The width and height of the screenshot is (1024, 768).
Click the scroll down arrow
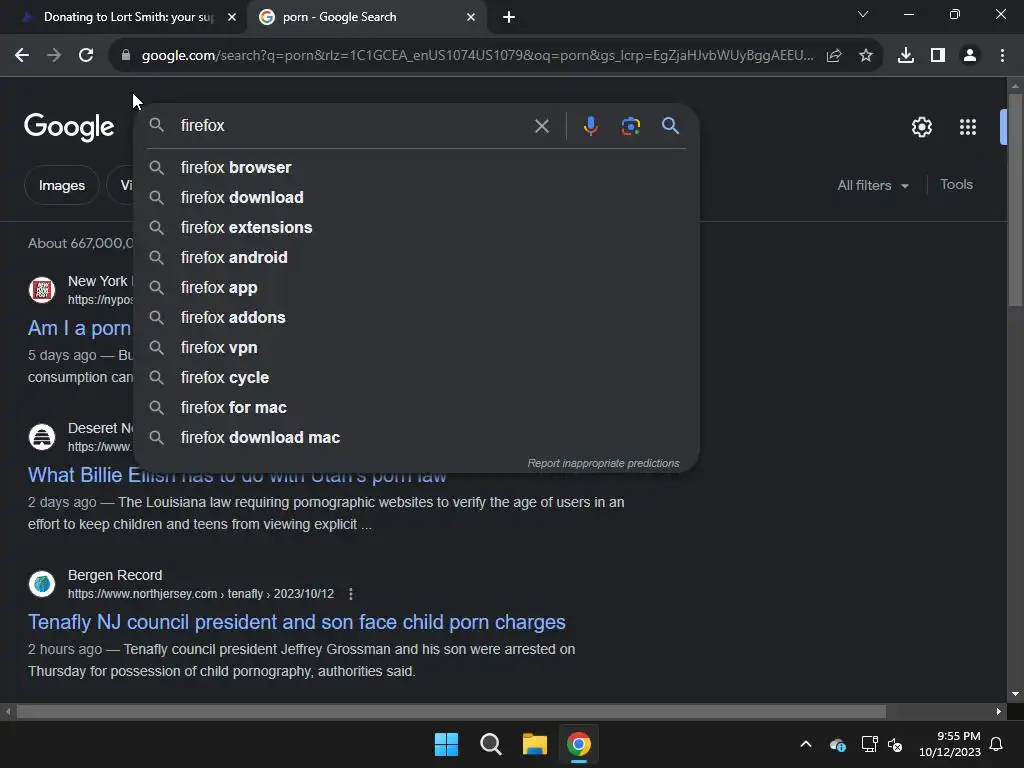click(1015, 694)
